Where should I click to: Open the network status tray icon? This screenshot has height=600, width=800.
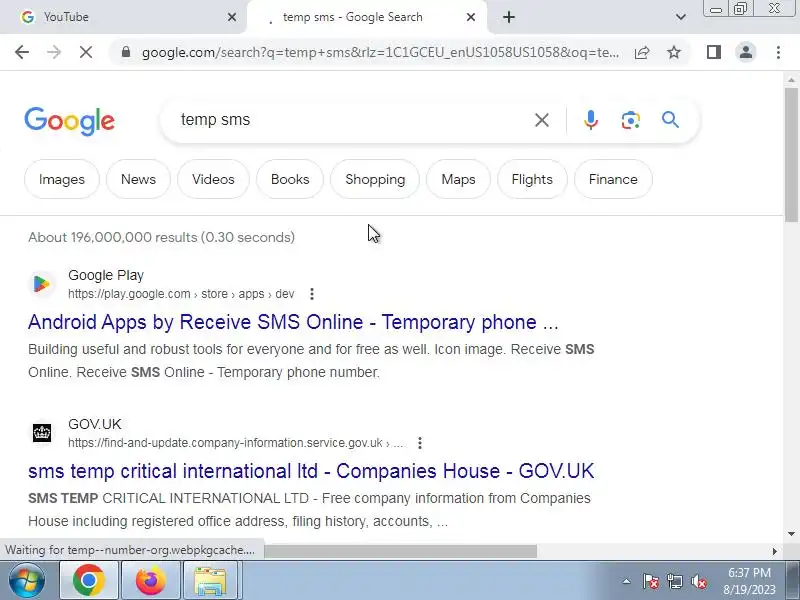click(x=675, y=581)
